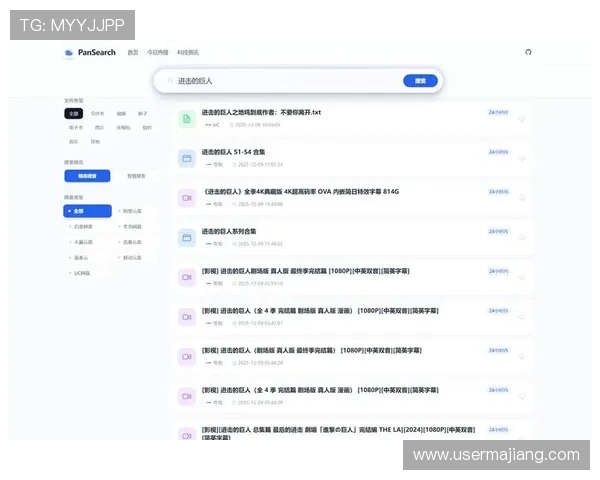Open the GitHub icon in header
The image size is (600, 480).
tap(528, 52)
